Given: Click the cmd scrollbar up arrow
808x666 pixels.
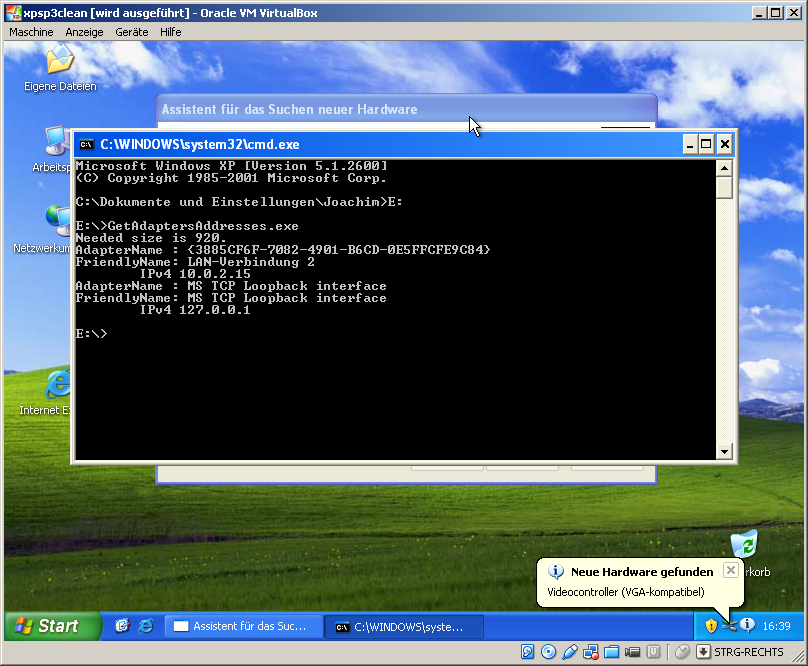Looking at the screenshot, I should (725, 168).
